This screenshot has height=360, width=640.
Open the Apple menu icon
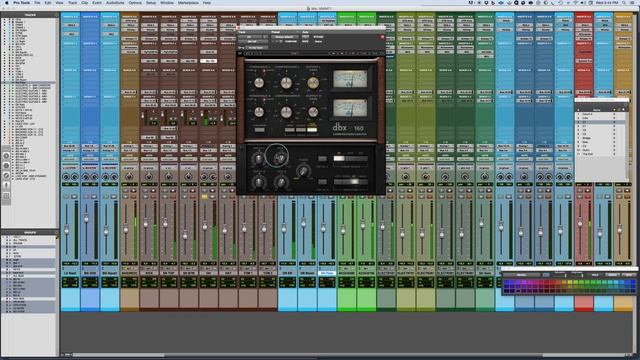[7, 3]
